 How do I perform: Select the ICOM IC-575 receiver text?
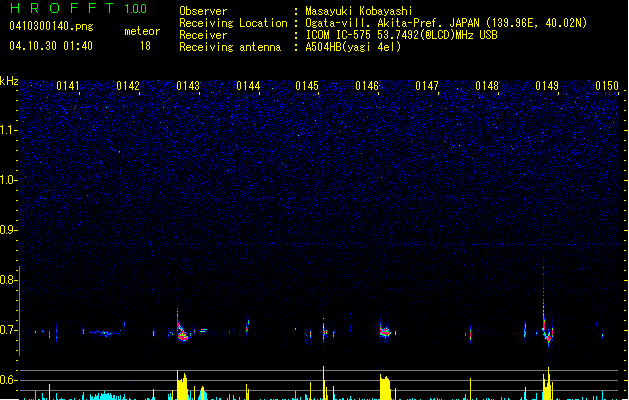click(x=401, y=35)
